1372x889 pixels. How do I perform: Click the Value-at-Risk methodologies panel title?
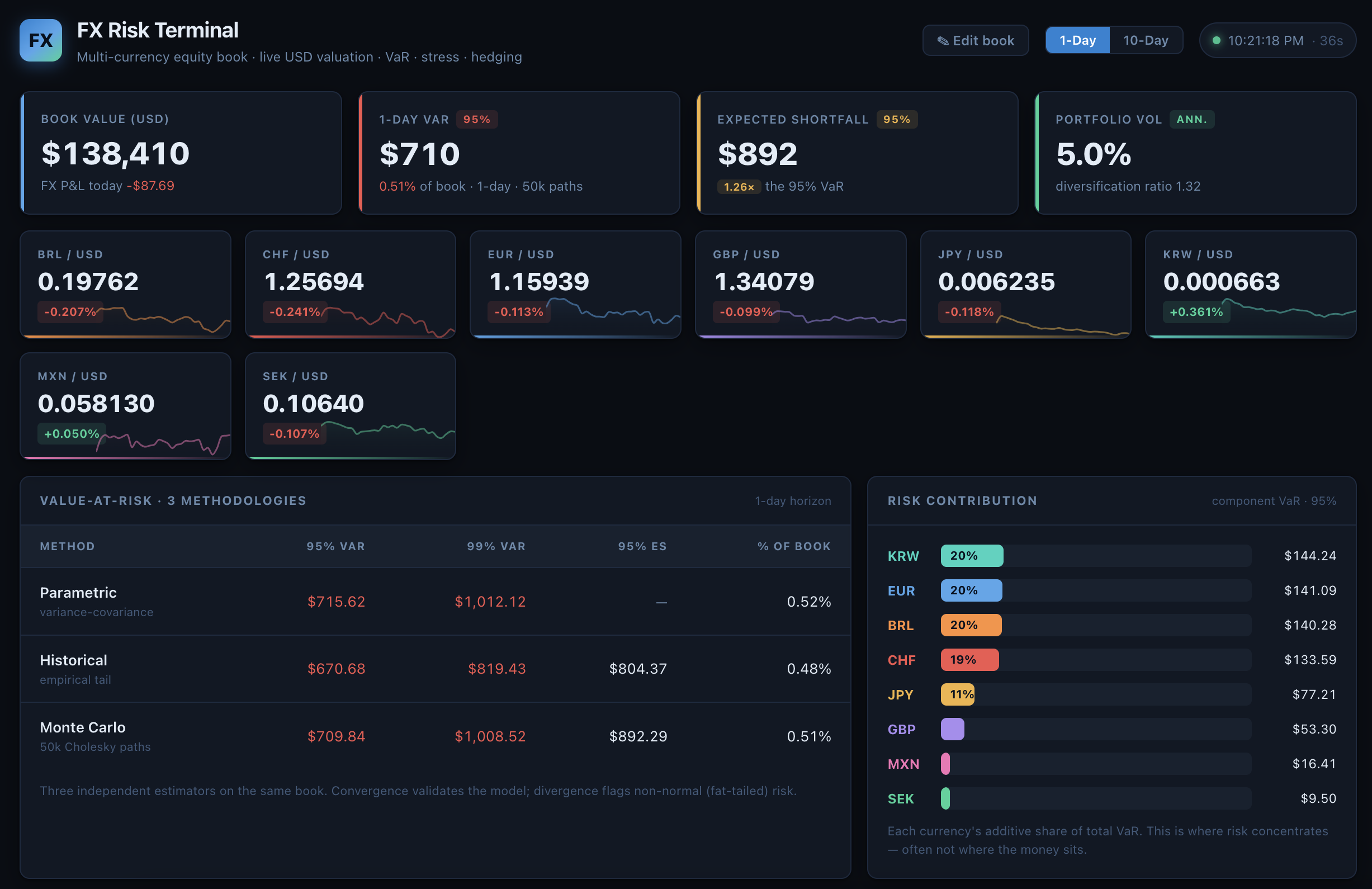pyautogui.click(x=173, y=500)
